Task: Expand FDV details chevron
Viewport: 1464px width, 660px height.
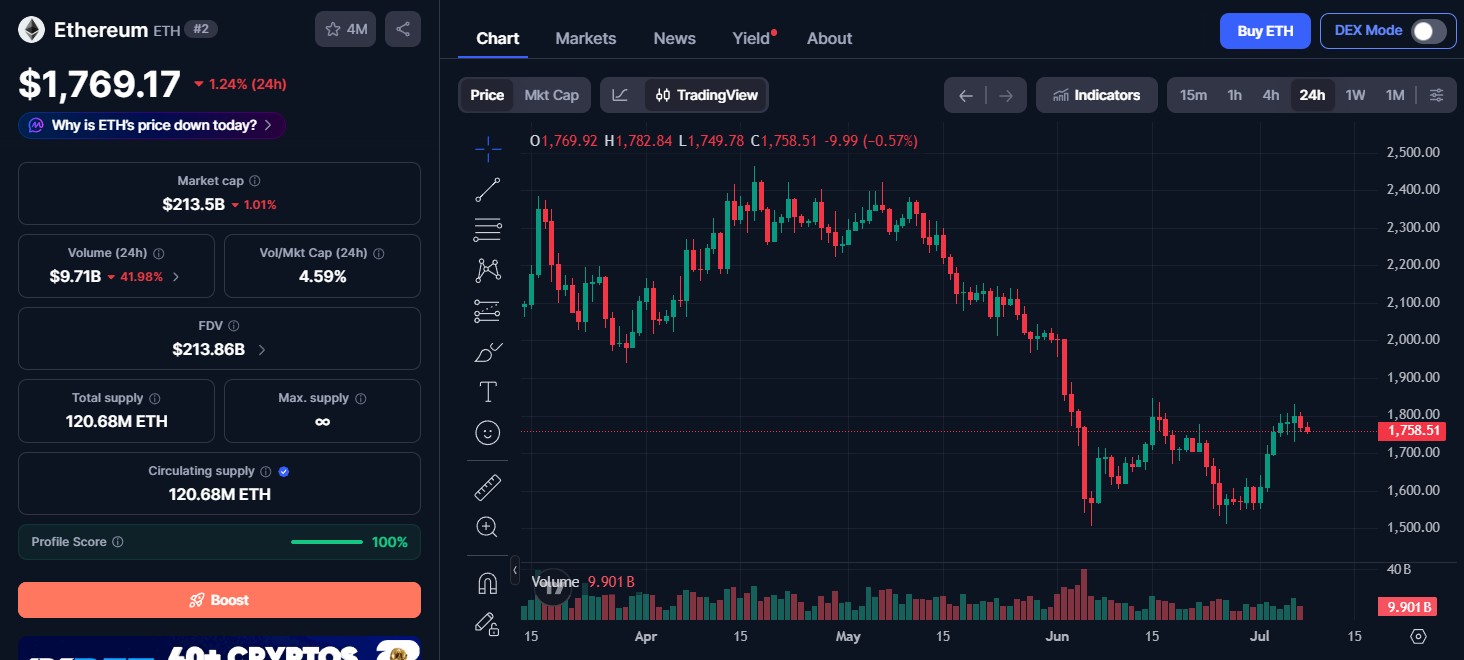Action: point(262,350)
